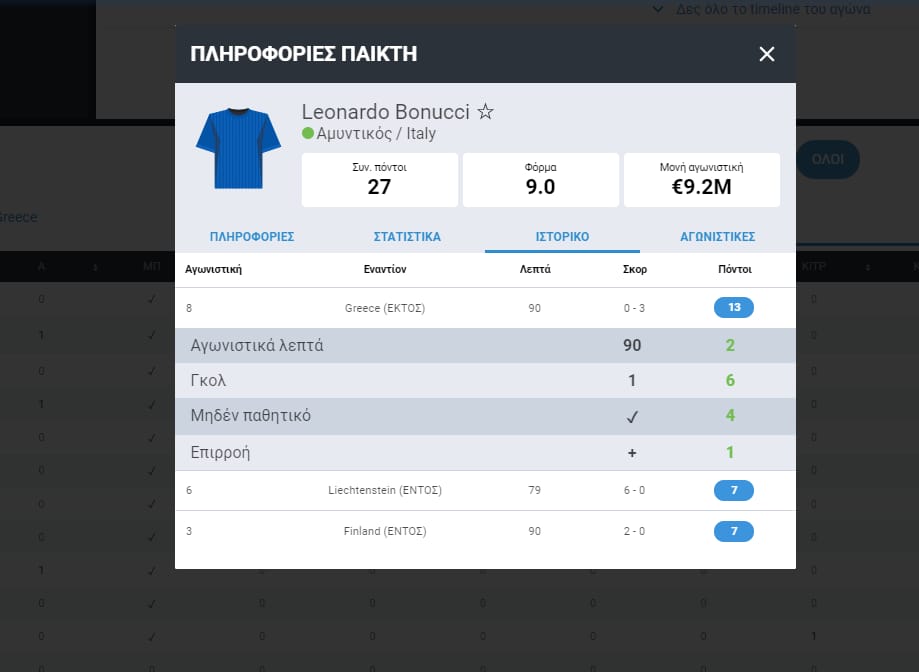Click the 7 points badge for Finland
This screenshot has height=672, width=919.
click(x=734, y=531)
